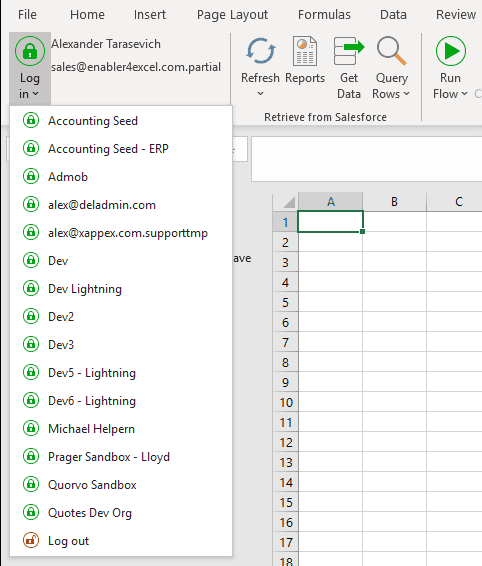Open the Formulas ribbon tab
The image size is (482, 566).
click(324, 15)
